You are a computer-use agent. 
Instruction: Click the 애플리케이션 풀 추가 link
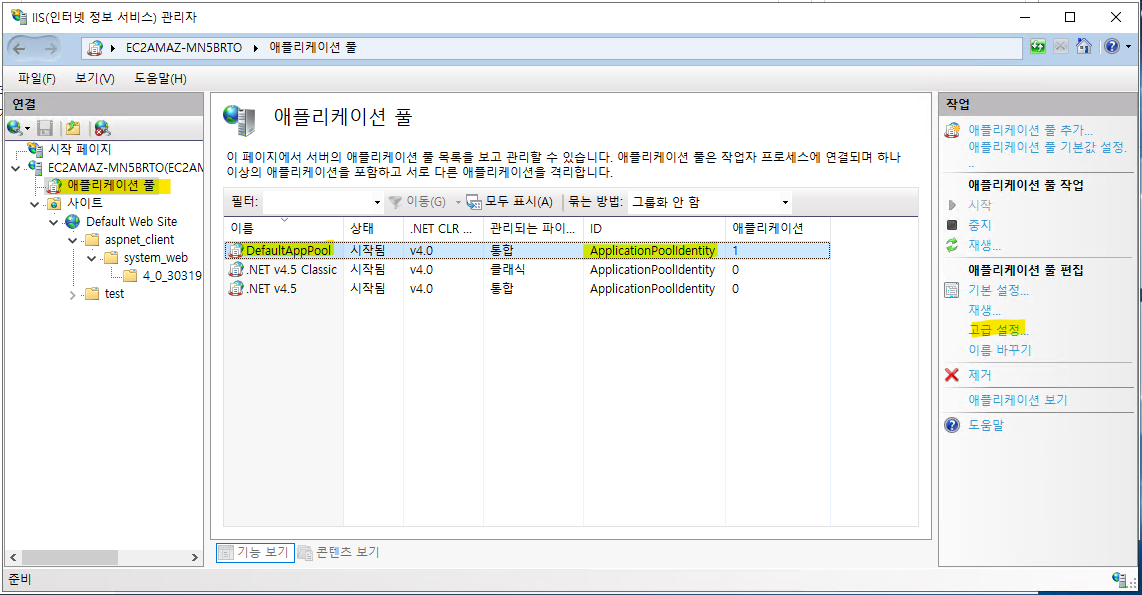[1030, 130]
